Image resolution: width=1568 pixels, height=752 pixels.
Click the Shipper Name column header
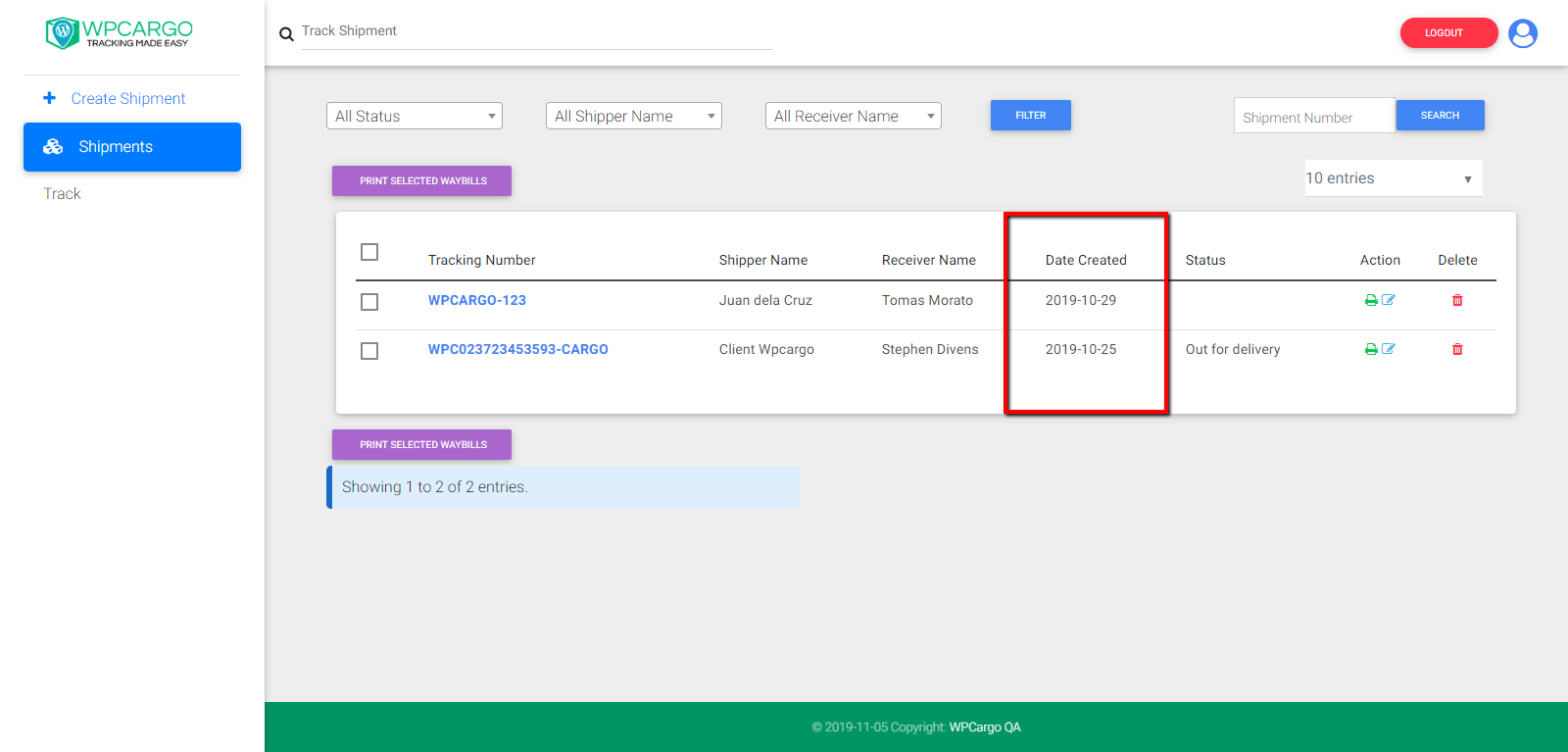click(x=763, y=260)
